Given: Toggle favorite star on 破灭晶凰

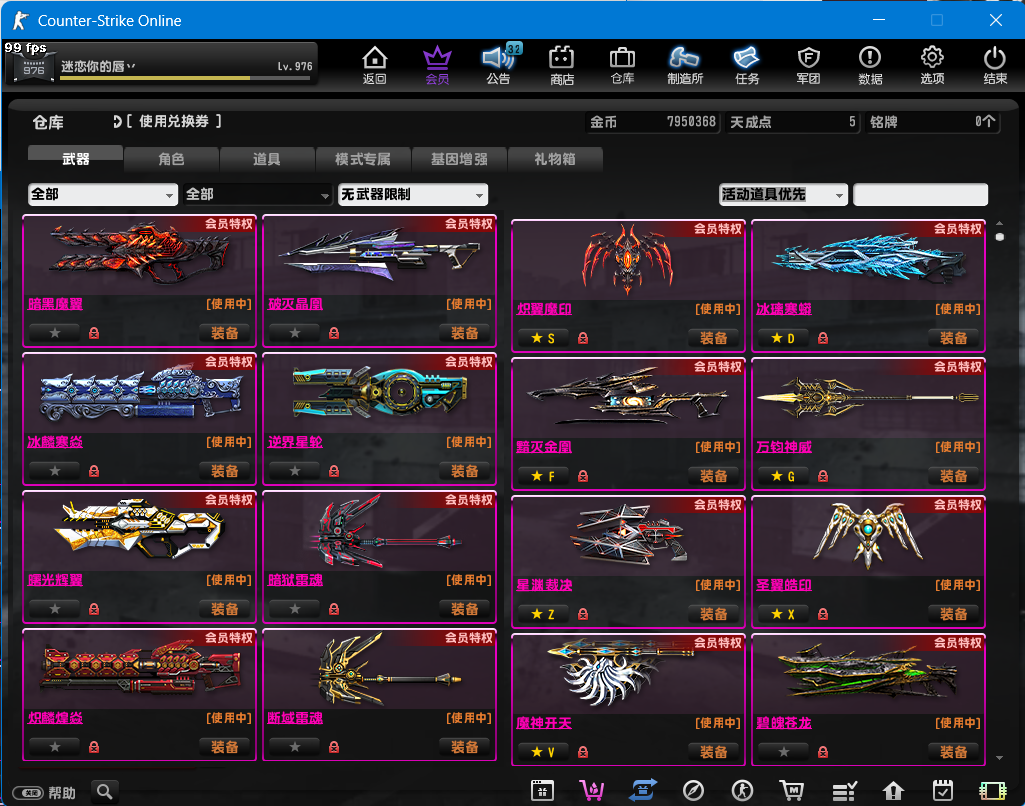Looking at the screenshot, I should point(295,333).
